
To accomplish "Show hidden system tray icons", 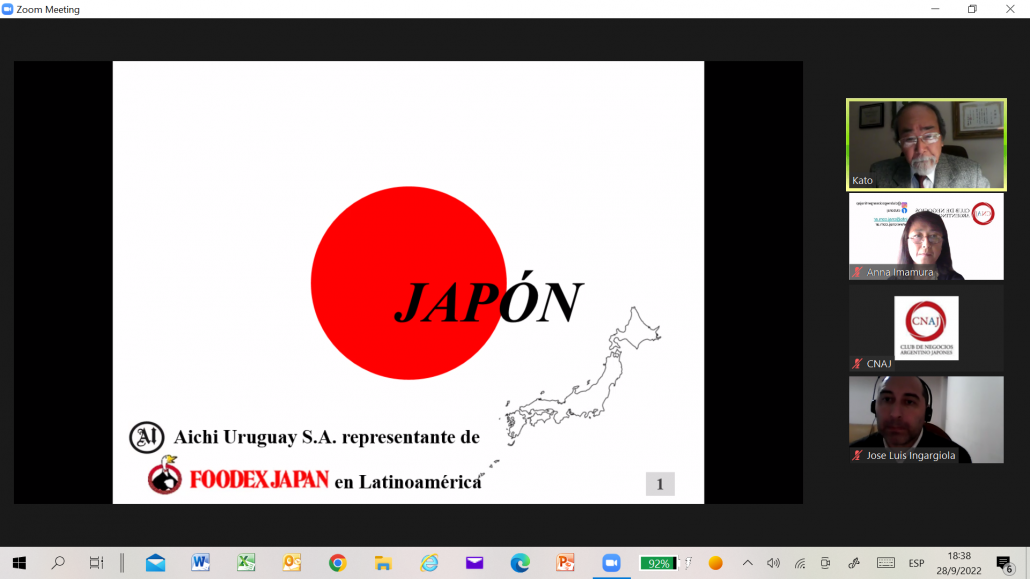I will click(x=748, y=563).
